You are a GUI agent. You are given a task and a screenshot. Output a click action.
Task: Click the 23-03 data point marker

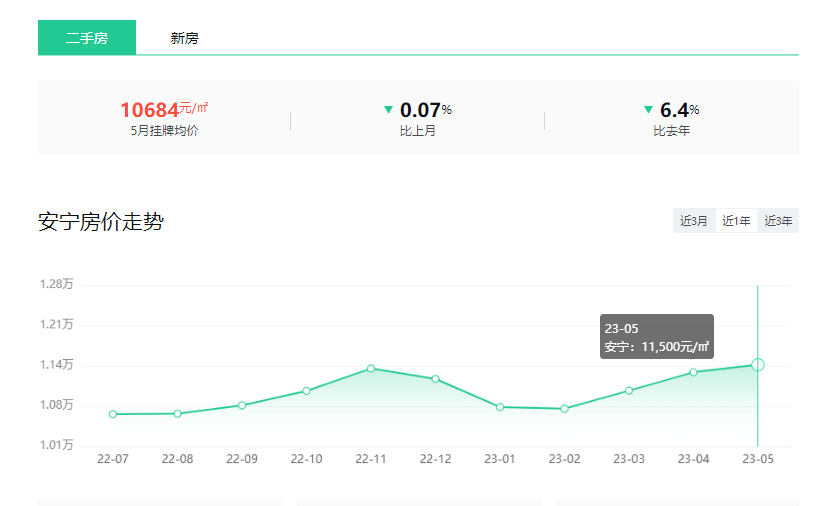629,390
